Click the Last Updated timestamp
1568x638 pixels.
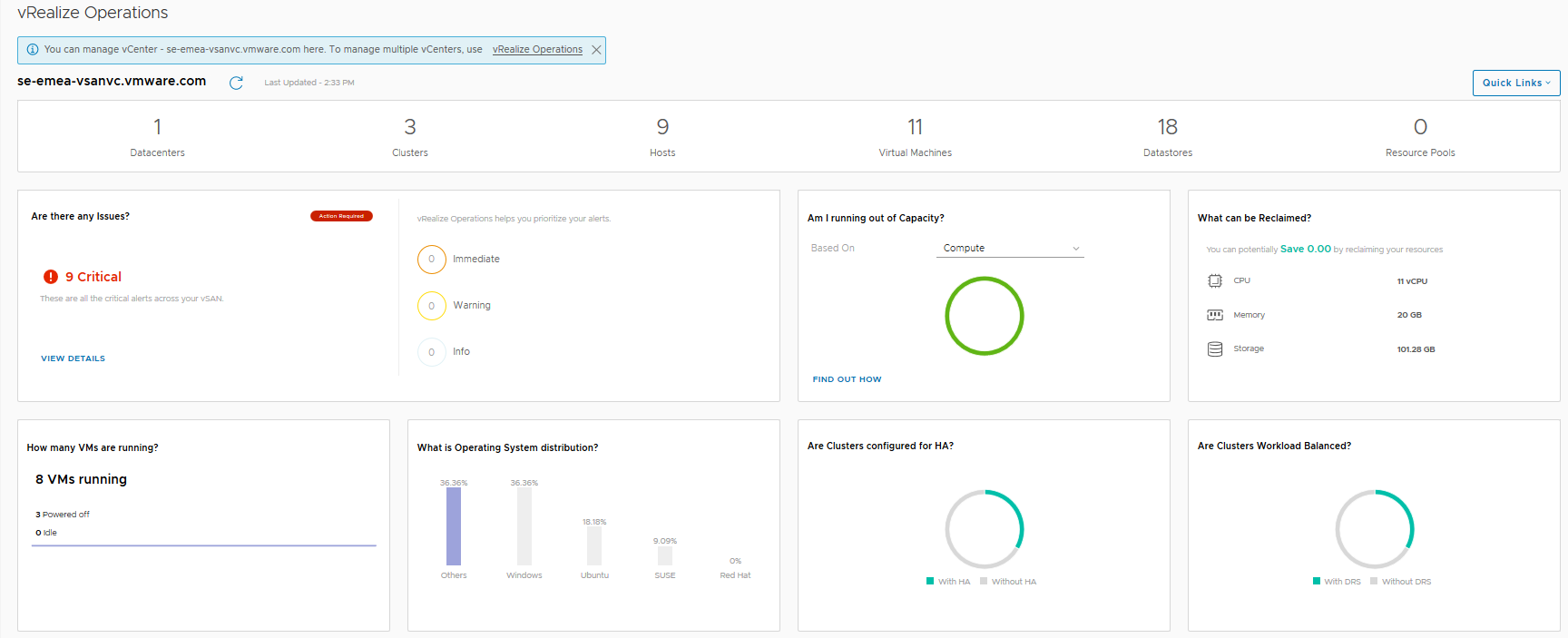point(309,83)
